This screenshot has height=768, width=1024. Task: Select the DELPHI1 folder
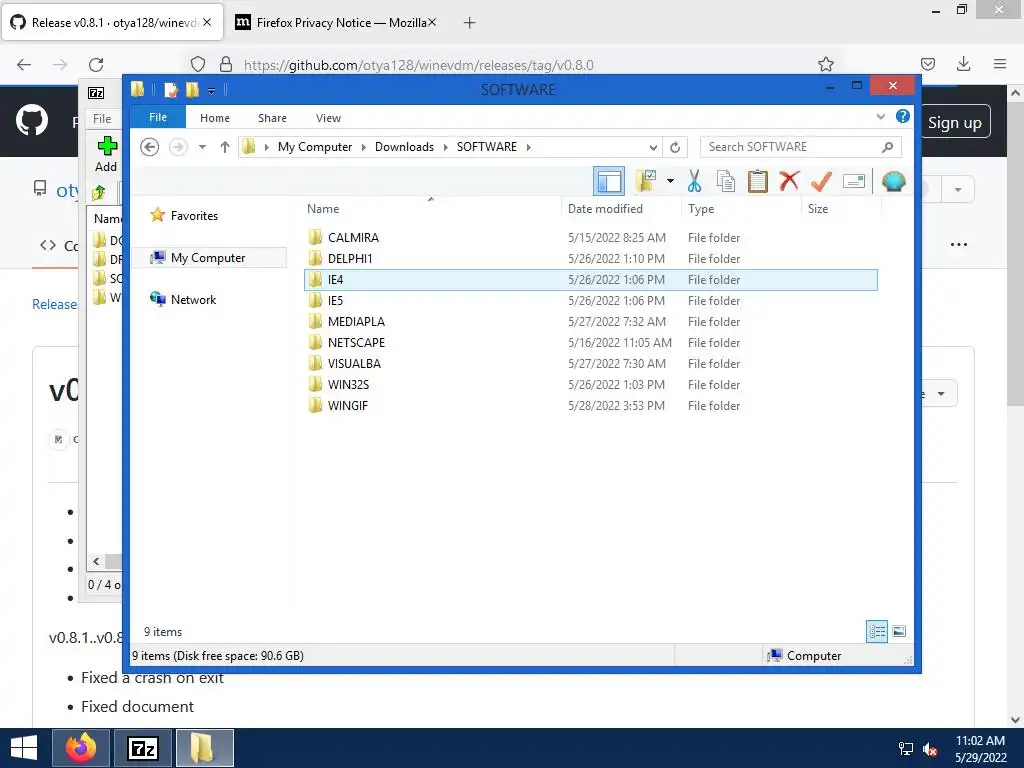pyautogui.click(x=591, y=259)
